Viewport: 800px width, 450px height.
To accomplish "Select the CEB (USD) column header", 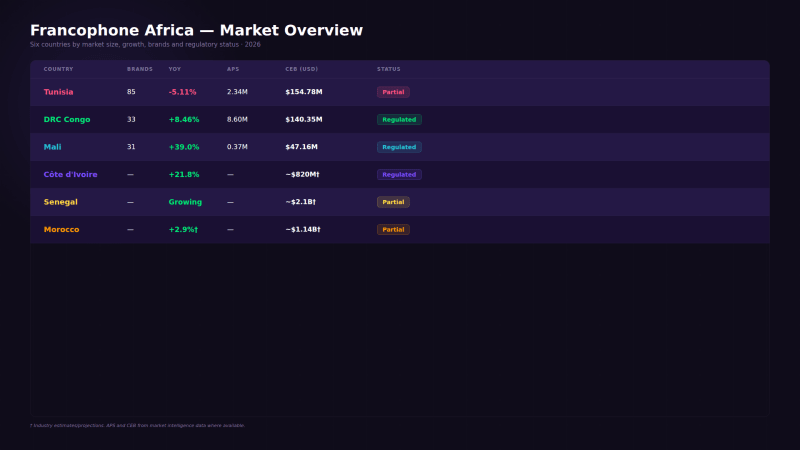I will click(x=302, y=69).
